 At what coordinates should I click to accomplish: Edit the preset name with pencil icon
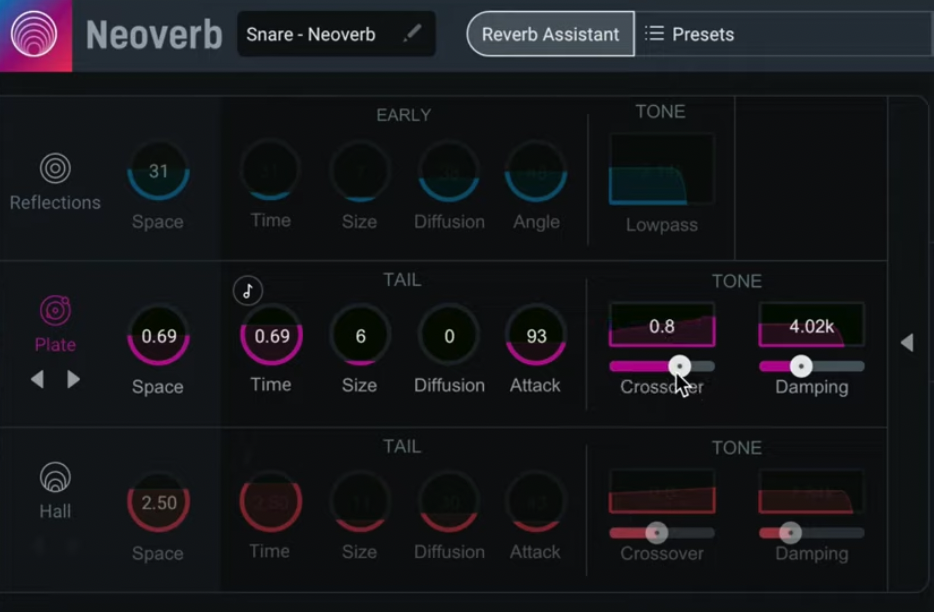click(x=412, y=33)
